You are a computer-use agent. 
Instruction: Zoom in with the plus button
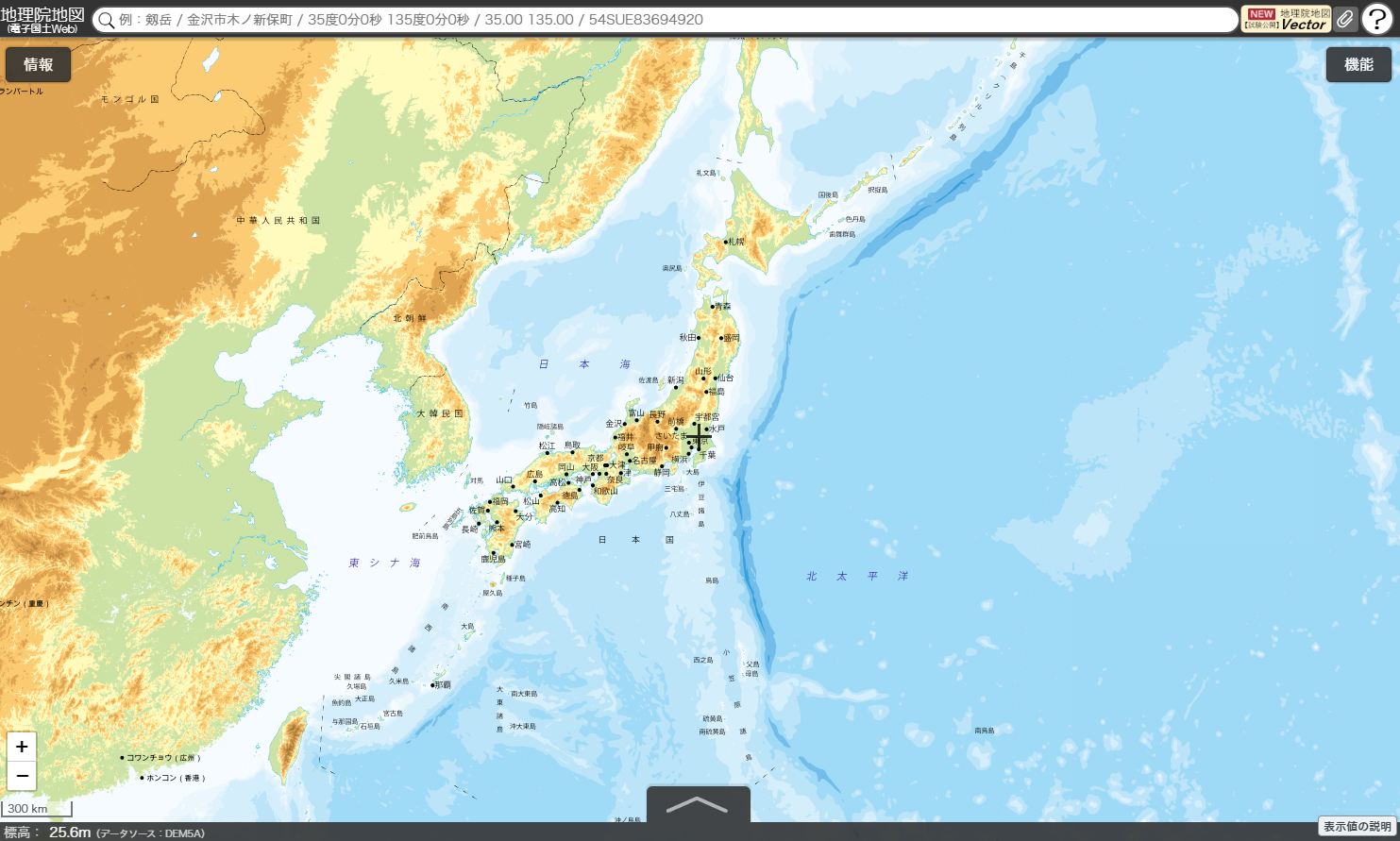click(x=22, y=747)
